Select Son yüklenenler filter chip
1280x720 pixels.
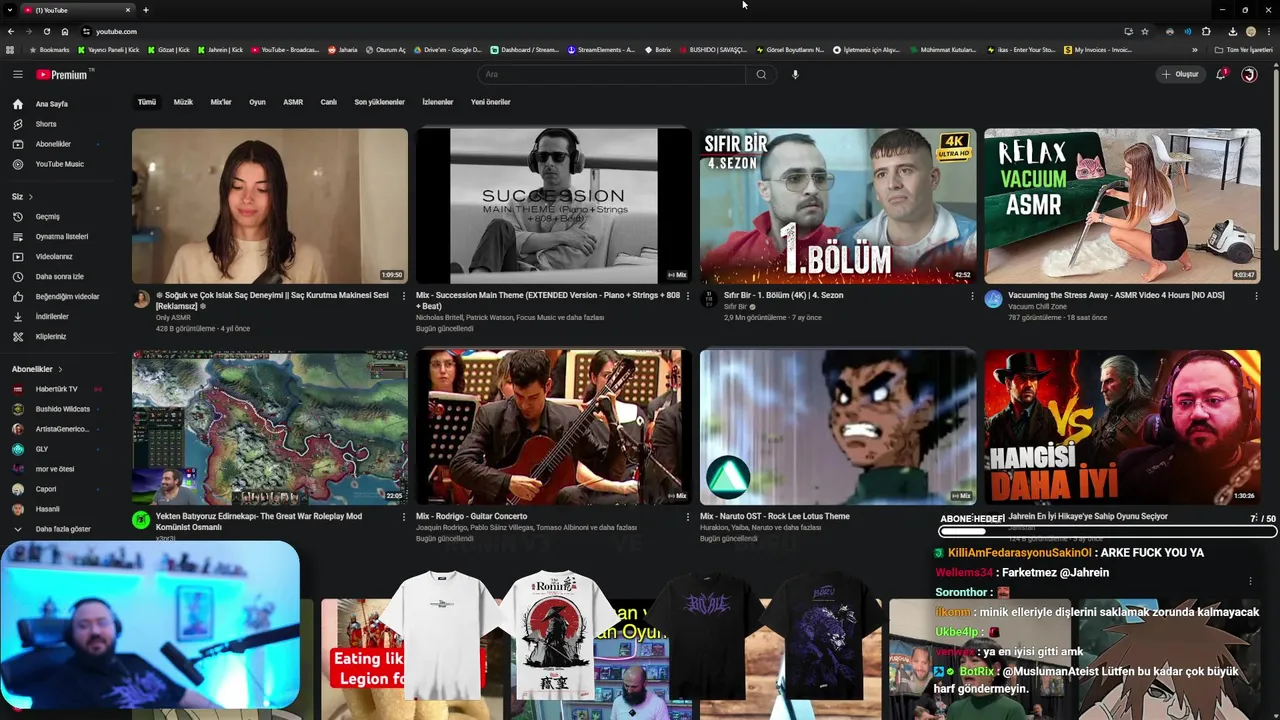tap(379, 102)
